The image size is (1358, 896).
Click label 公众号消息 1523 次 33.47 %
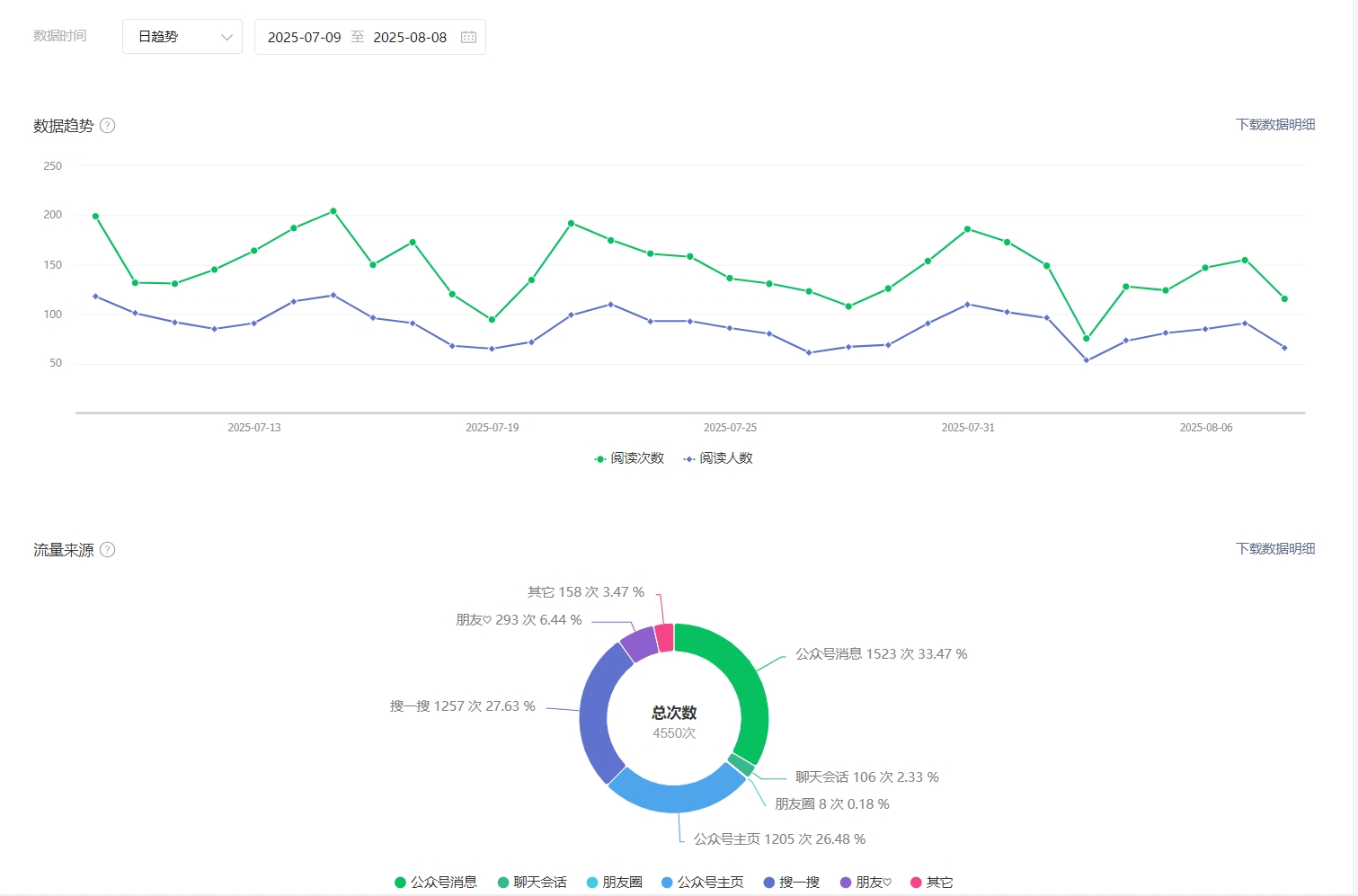(882, 654)
